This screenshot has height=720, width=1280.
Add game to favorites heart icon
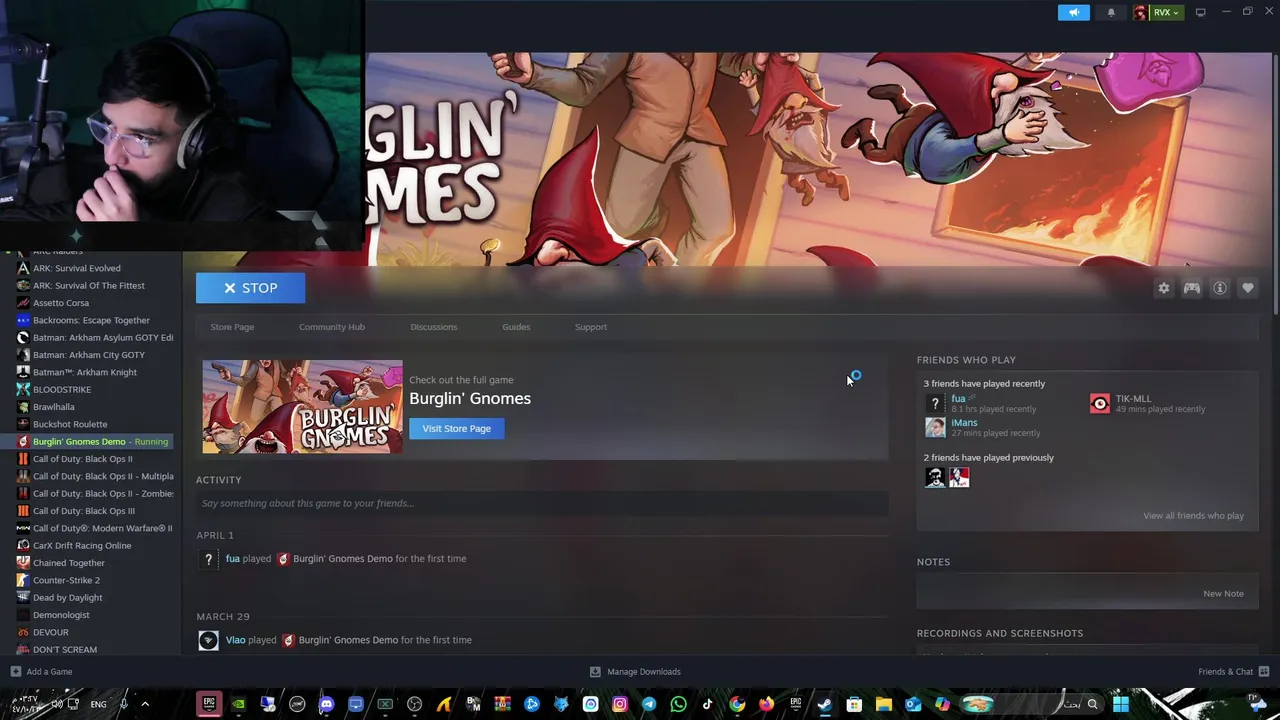(1248, 288)
